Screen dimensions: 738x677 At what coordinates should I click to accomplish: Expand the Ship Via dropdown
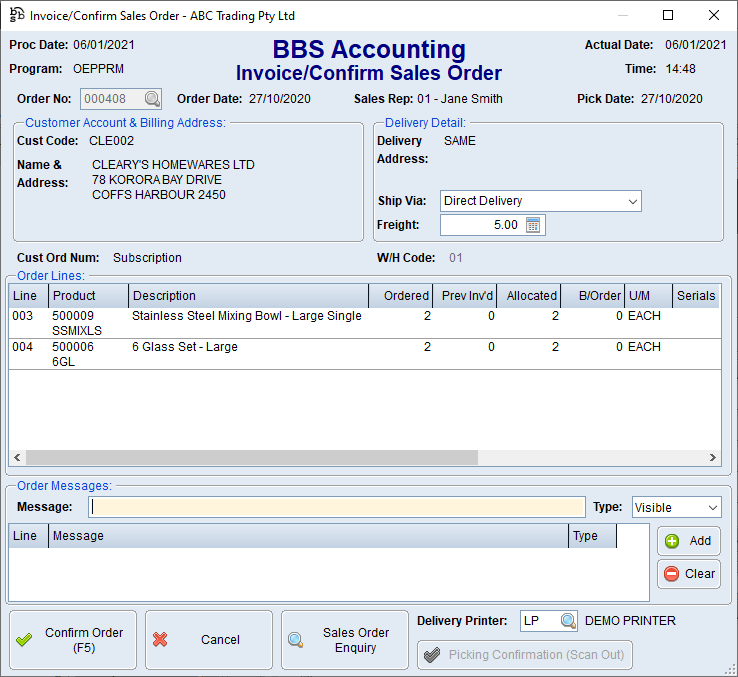[632, 201]
